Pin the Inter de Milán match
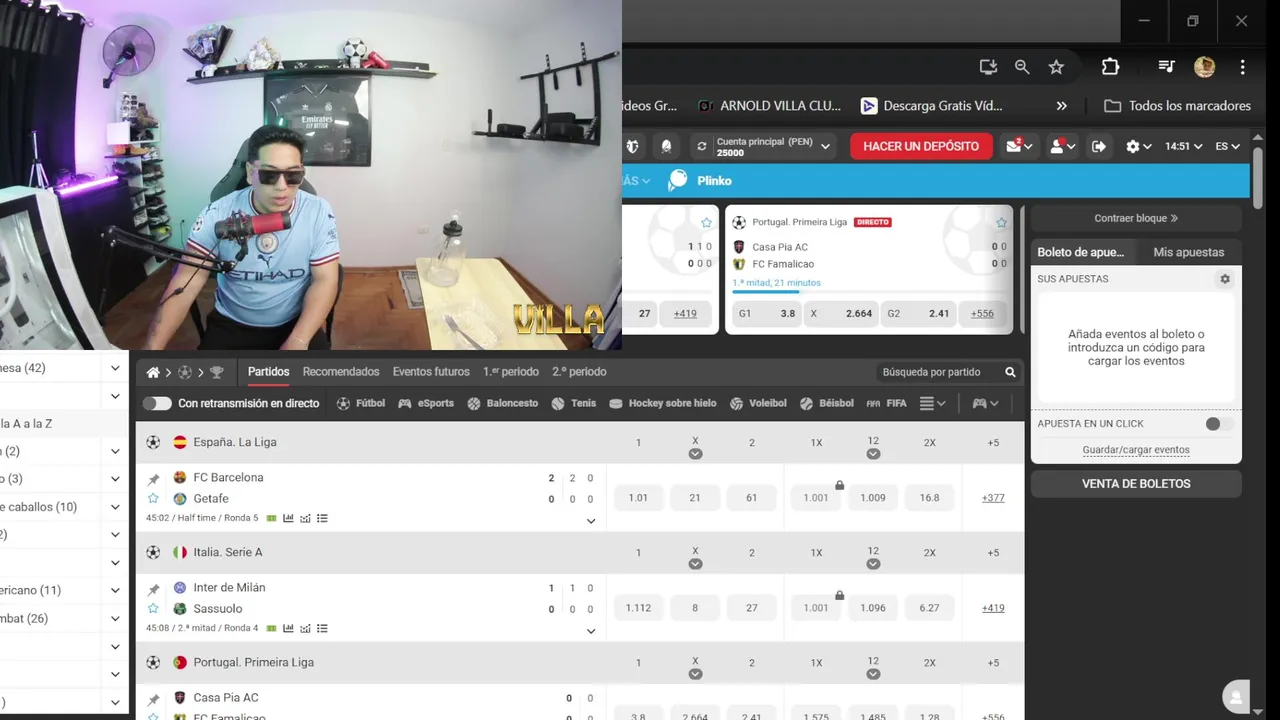Viewport: 1280px width, 720px height. 153,589
